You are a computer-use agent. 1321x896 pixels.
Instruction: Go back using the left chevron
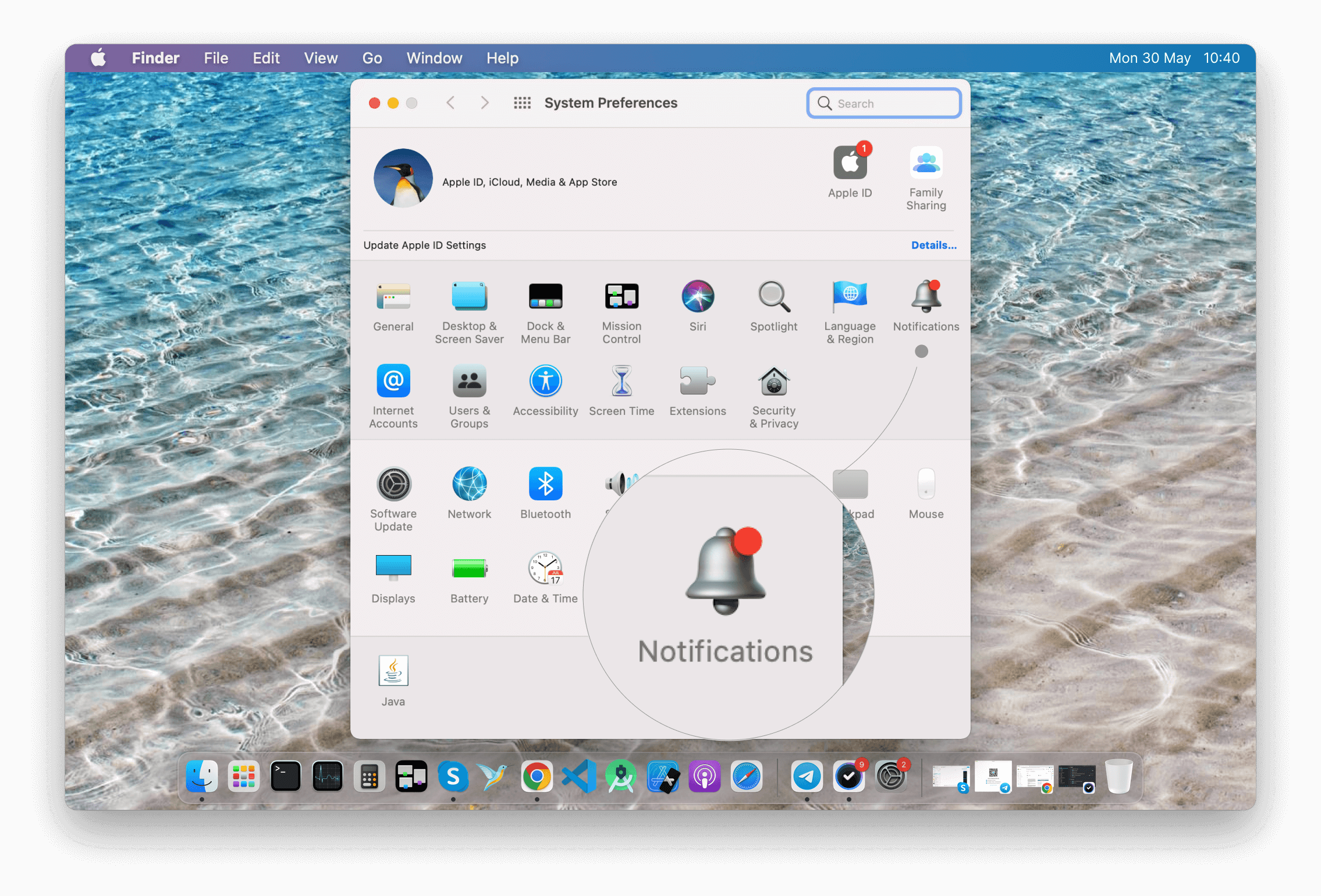pos(450,103)
